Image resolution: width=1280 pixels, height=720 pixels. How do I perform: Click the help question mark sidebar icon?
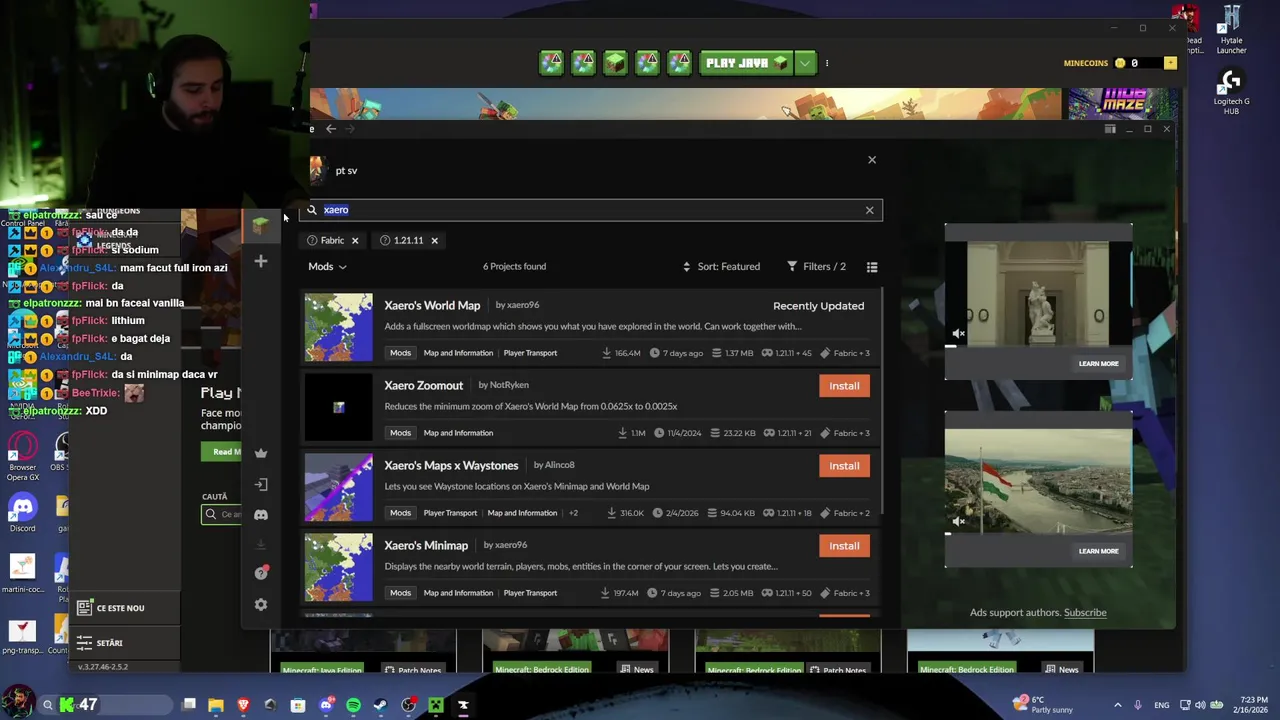pos(261,573)
